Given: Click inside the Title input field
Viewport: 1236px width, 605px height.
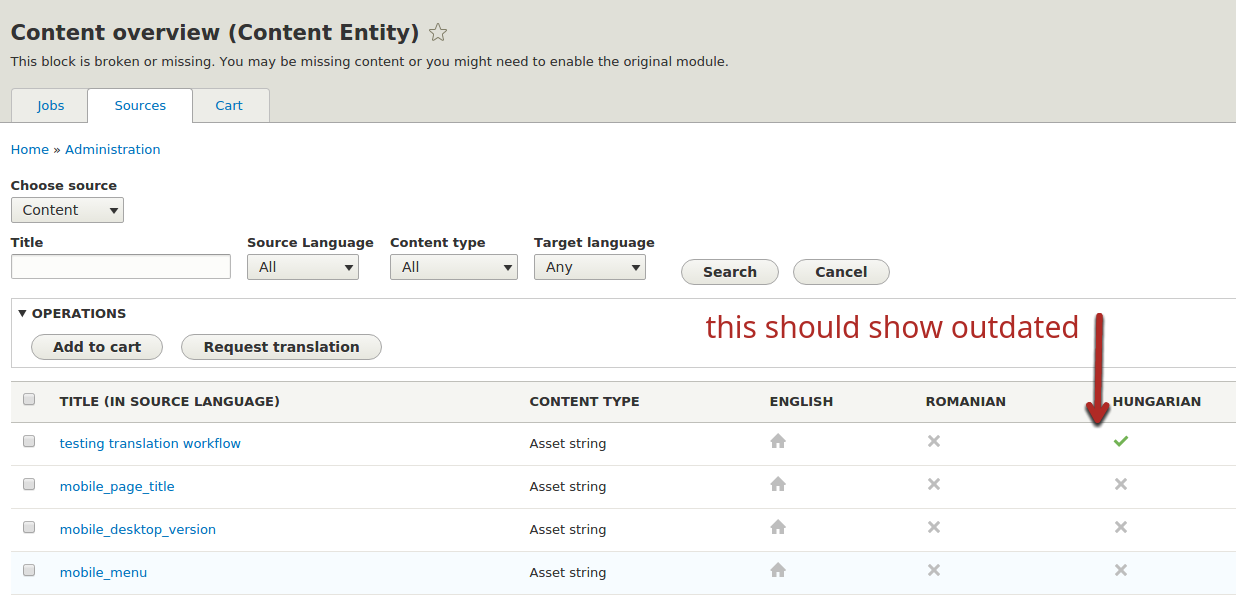Looking at the screenshot, I should [120, 266].
